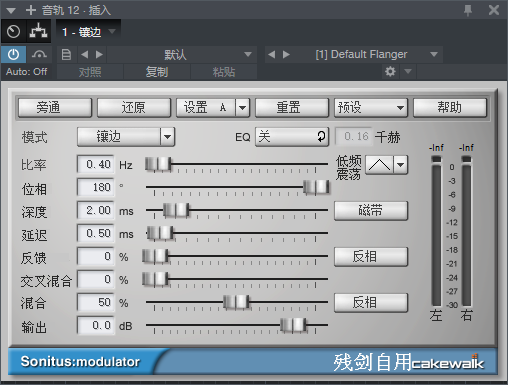This screenshot has height=385, width=508.
Task: Toggle the plugin power button
Action: [x=13, y=54]
